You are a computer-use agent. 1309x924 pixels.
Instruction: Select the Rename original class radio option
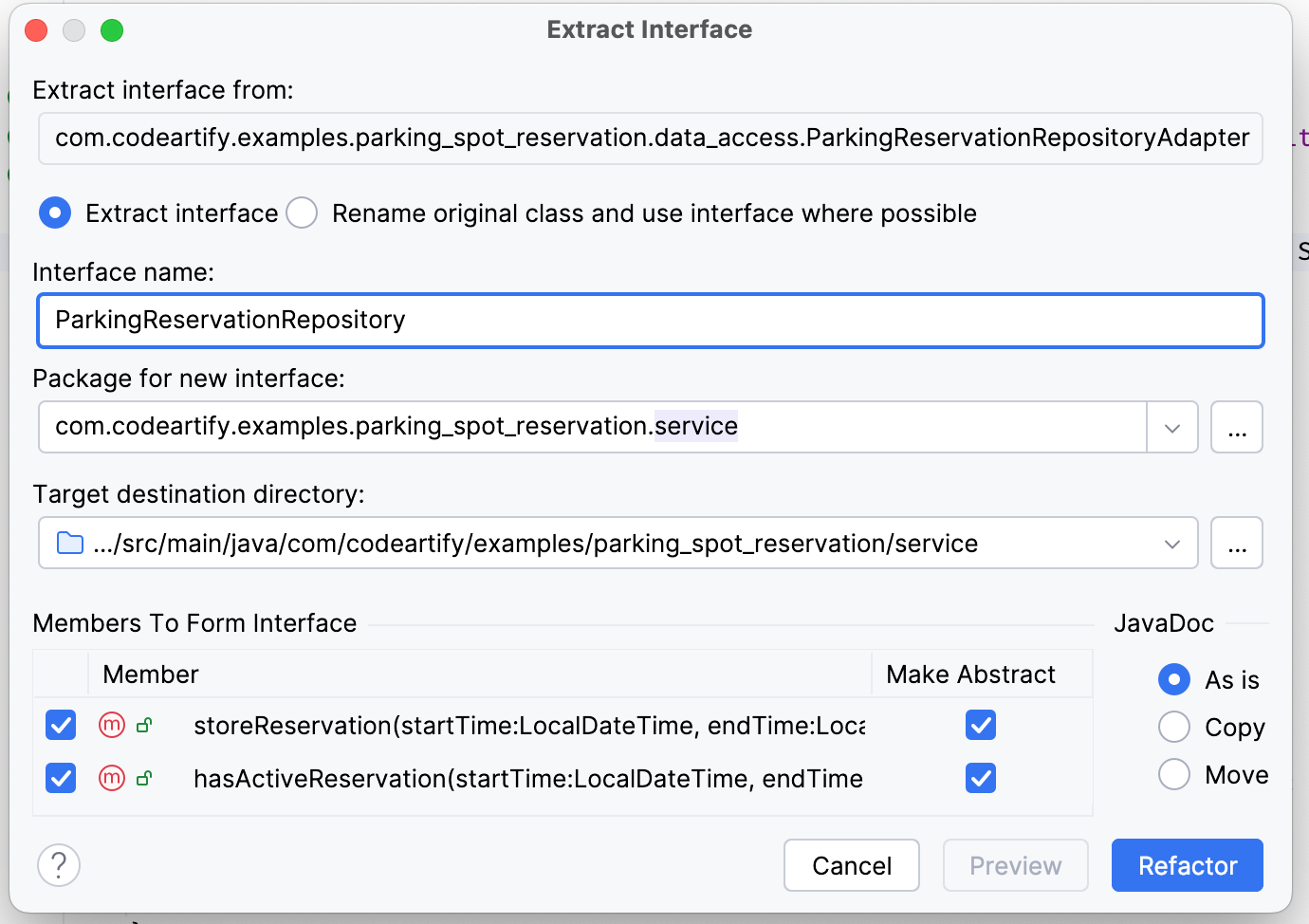tap(302, 213)
